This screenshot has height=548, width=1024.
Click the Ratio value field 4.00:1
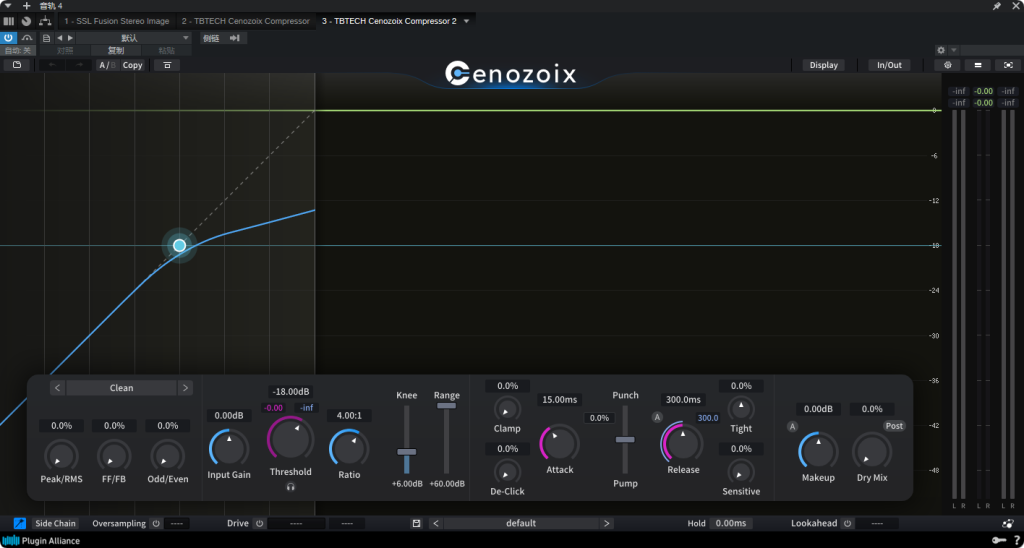(x=349, y=415)
